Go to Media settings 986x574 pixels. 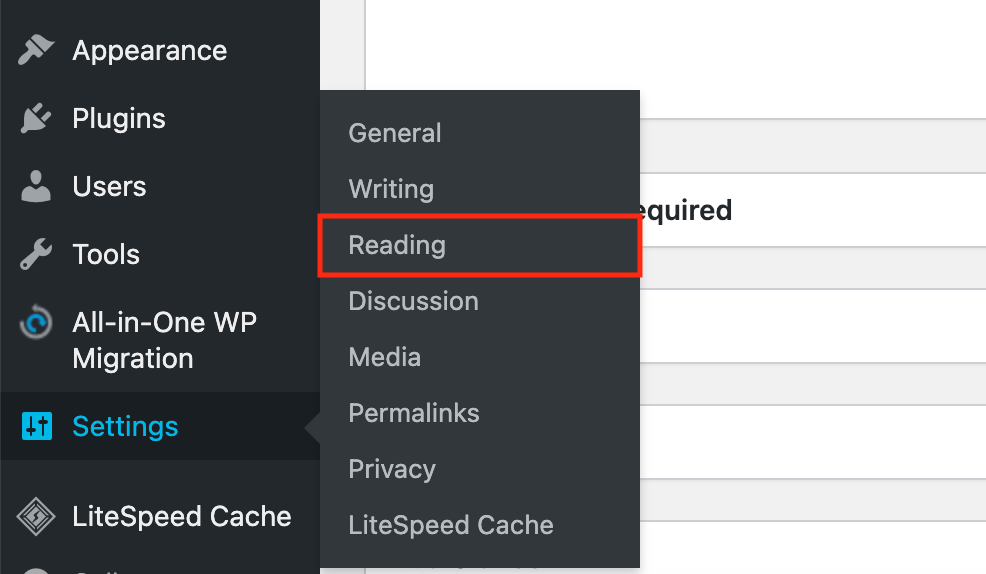click(385, 357)
